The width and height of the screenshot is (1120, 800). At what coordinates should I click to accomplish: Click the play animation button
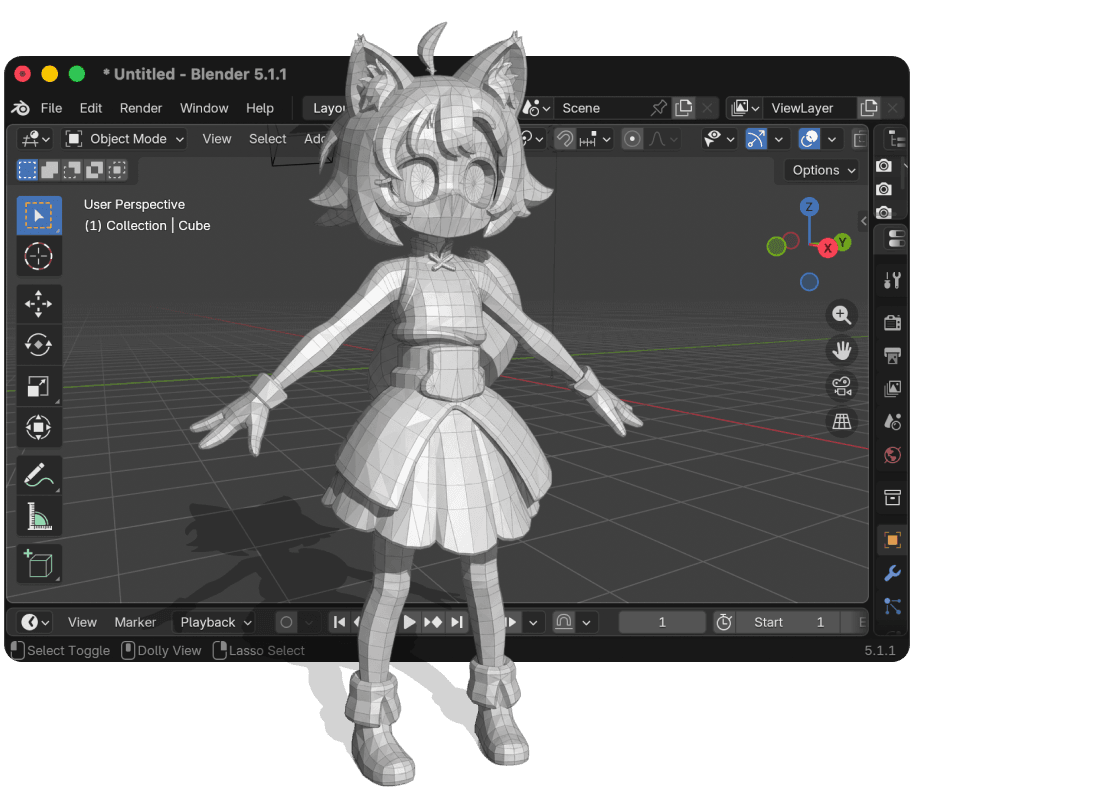tap(409, 622)
